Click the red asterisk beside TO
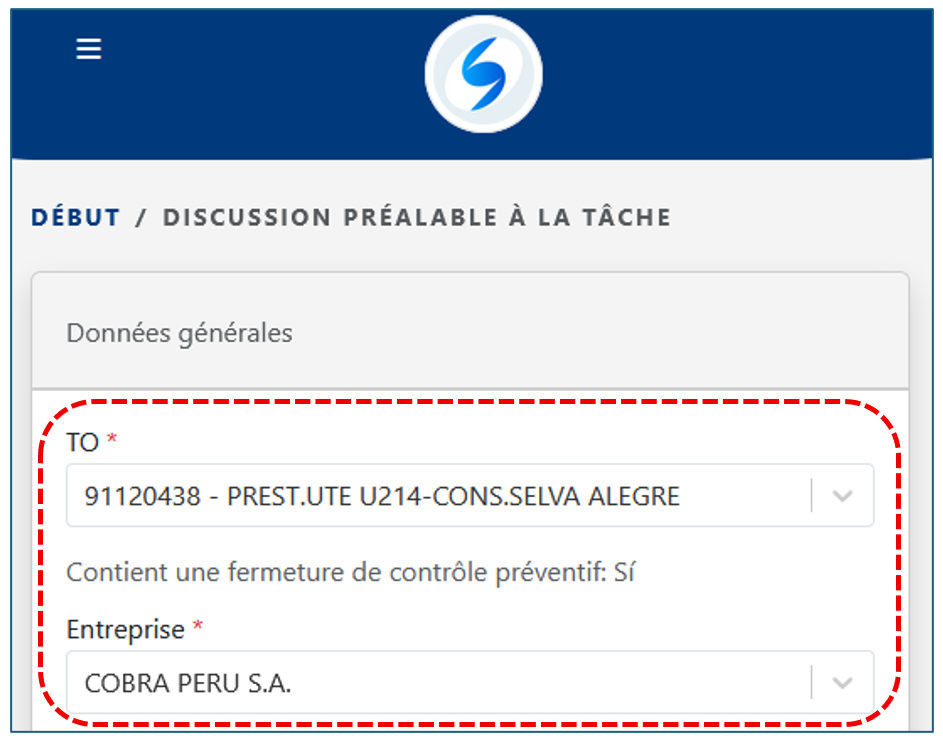This screenshot has height=740, width=943. tap(111, 441)
